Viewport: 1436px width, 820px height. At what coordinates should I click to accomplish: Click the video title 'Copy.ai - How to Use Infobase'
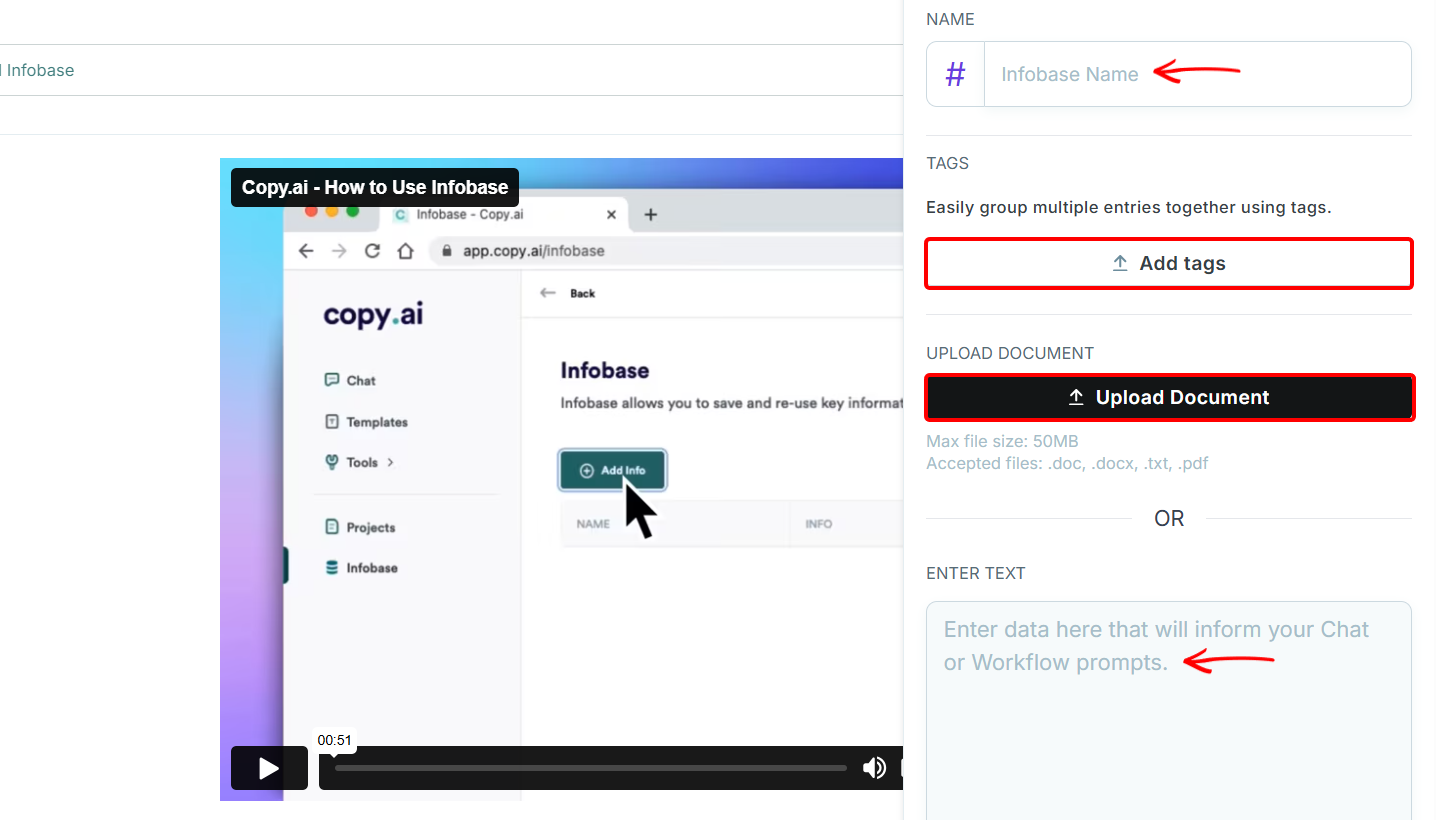pos(375,187)
